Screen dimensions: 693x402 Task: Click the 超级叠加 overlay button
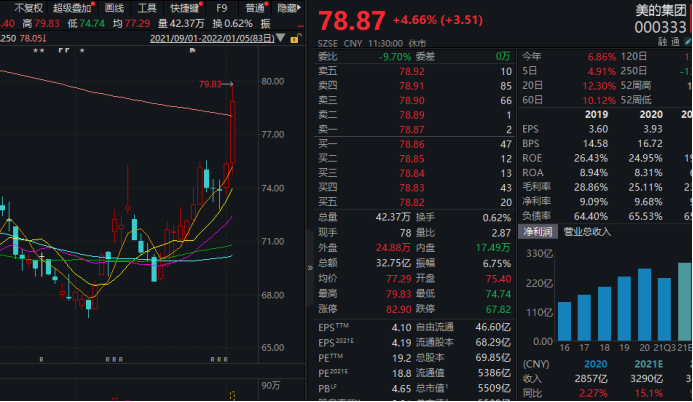click(x=72, y=7)
